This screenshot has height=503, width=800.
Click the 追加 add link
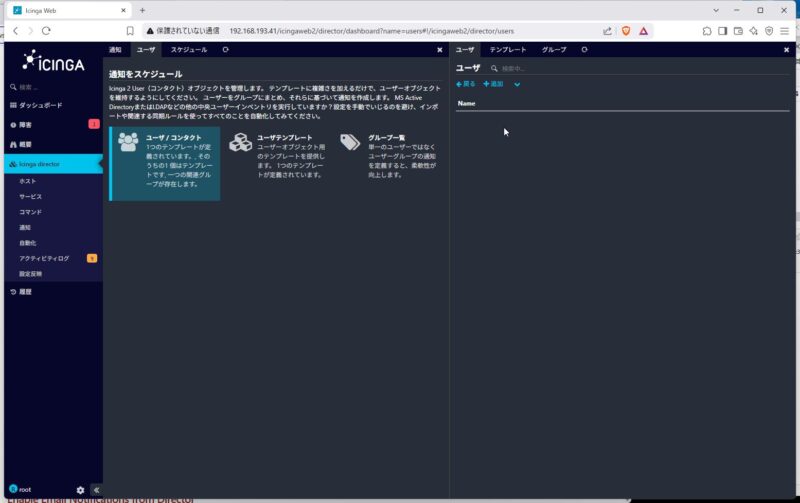[493, 84]
